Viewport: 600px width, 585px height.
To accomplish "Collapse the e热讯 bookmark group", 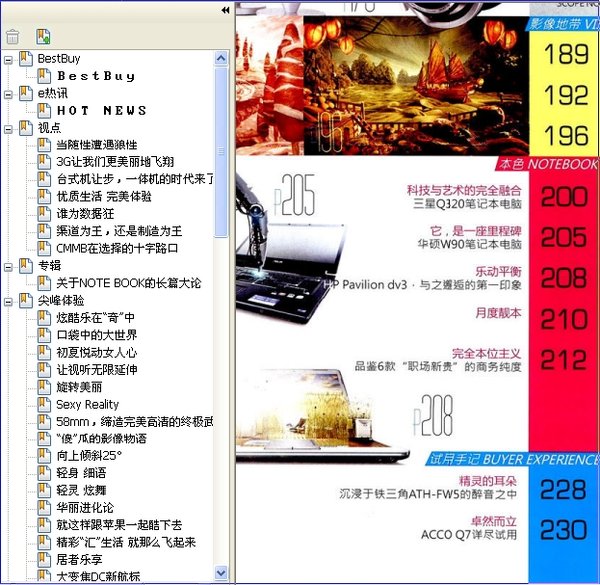I will (x=8, y=95).
